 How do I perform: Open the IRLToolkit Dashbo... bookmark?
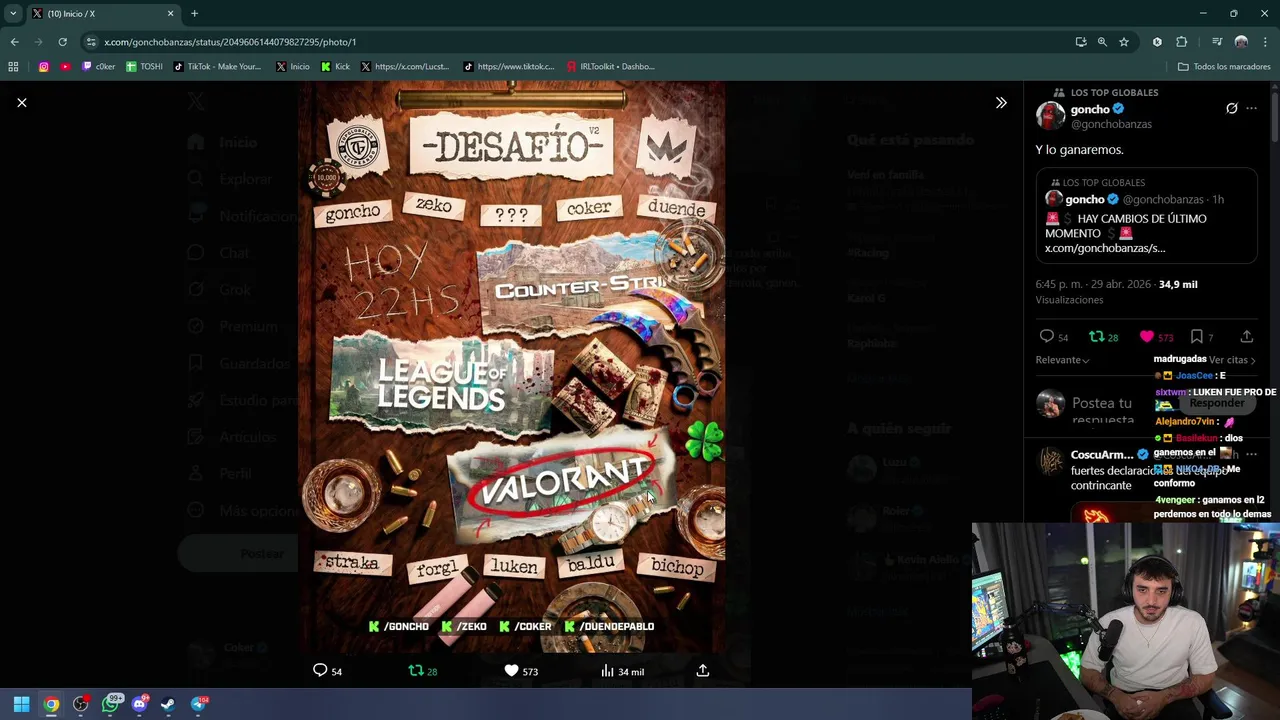[610, 67]
